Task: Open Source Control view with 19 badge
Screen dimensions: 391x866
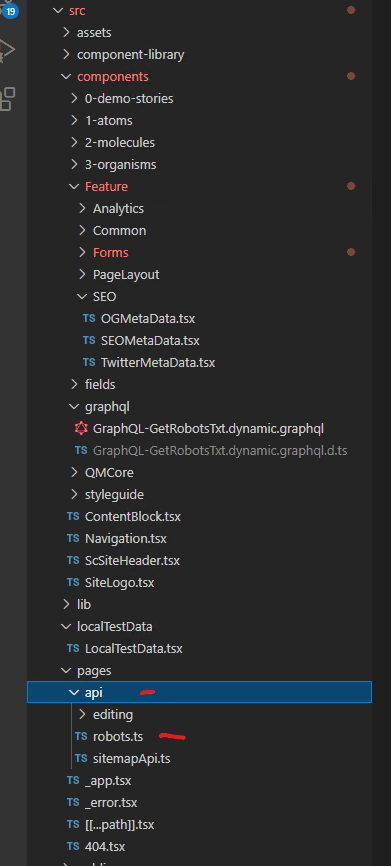Action: pyautogui.click(x=8, y=9)
